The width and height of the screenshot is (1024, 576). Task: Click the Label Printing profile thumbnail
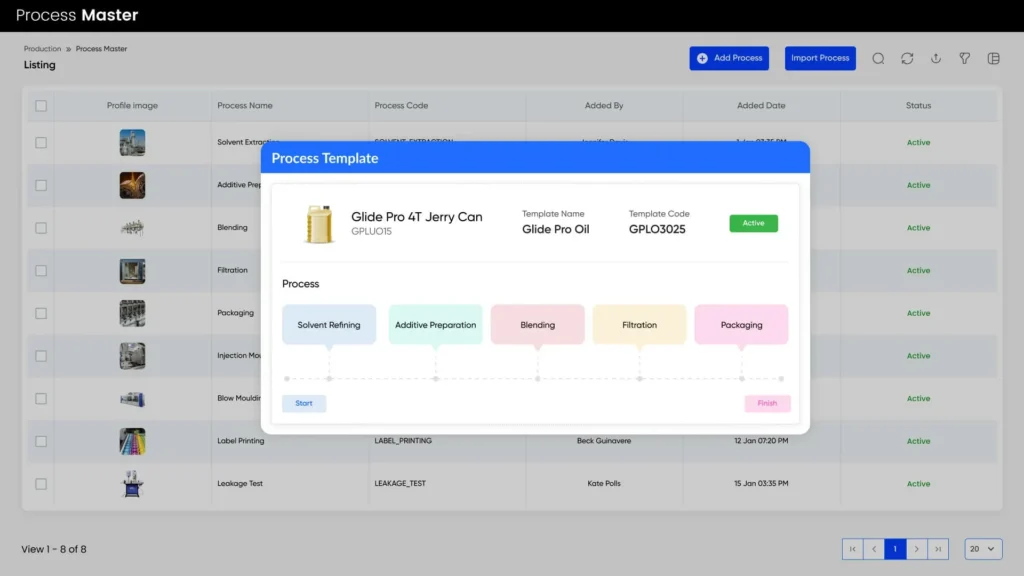pos(132,441)
